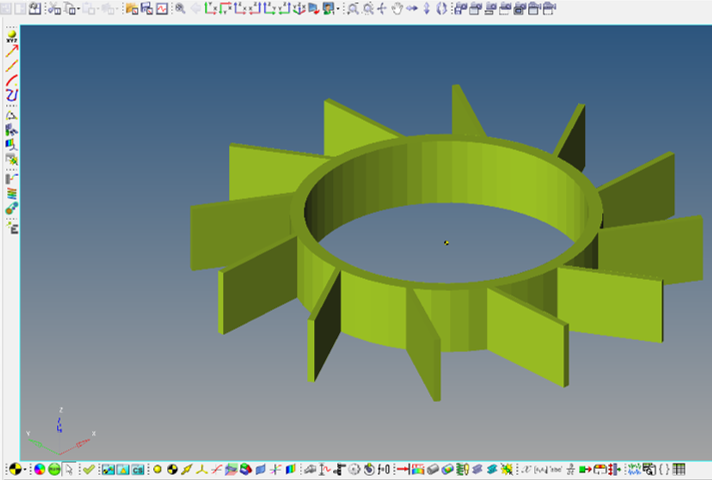
Task: Click the open folder icon in top toolbar
Action: [131, 9]
